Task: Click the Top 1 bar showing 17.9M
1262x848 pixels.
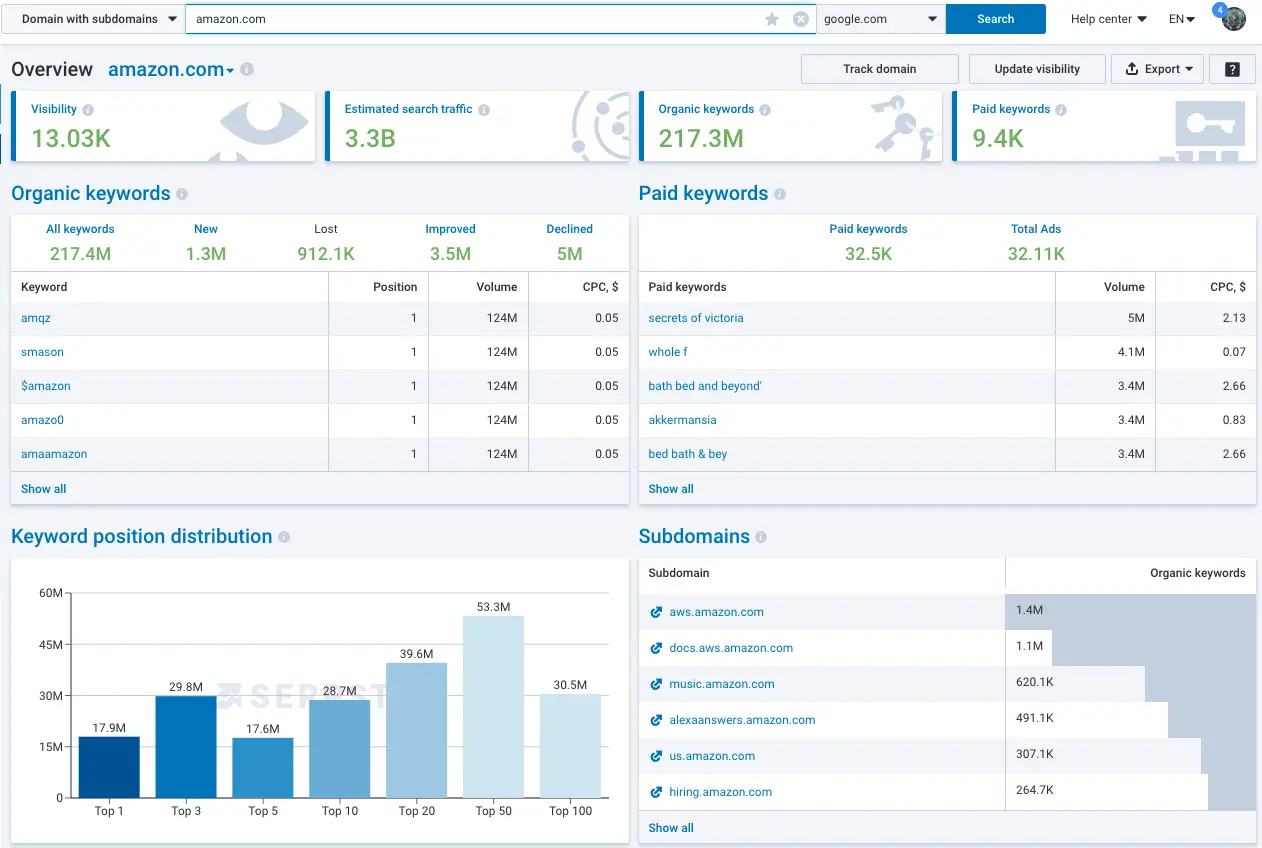Action: click(x=109, y=767)
